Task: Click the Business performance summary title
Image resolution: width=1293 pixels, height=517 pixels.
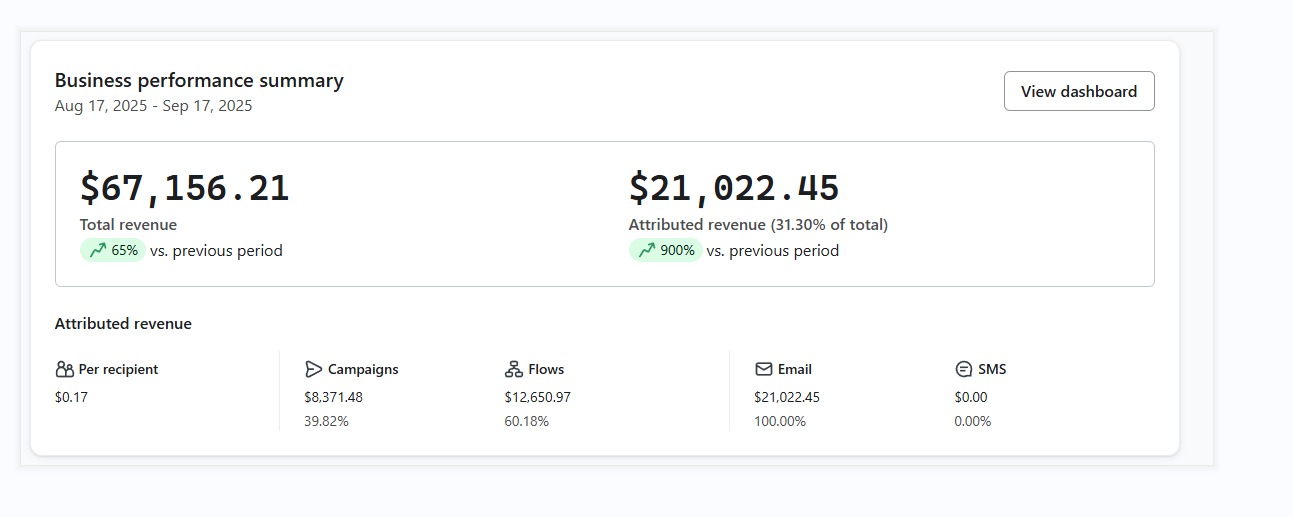Action: (x=199, y=80)
